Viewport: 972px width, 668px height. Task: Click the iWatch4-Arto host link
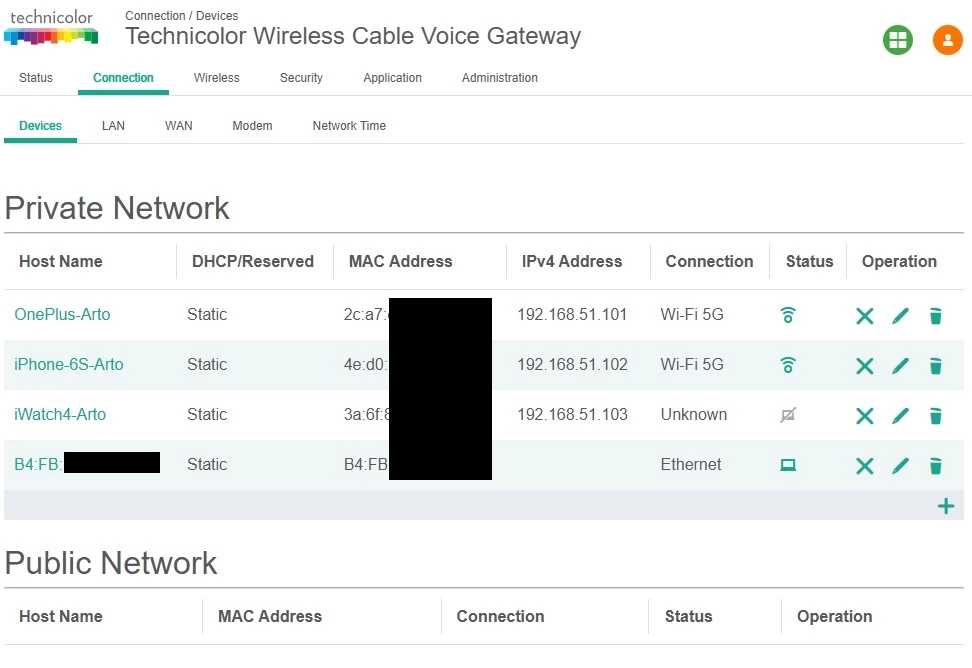coord(60,415)
